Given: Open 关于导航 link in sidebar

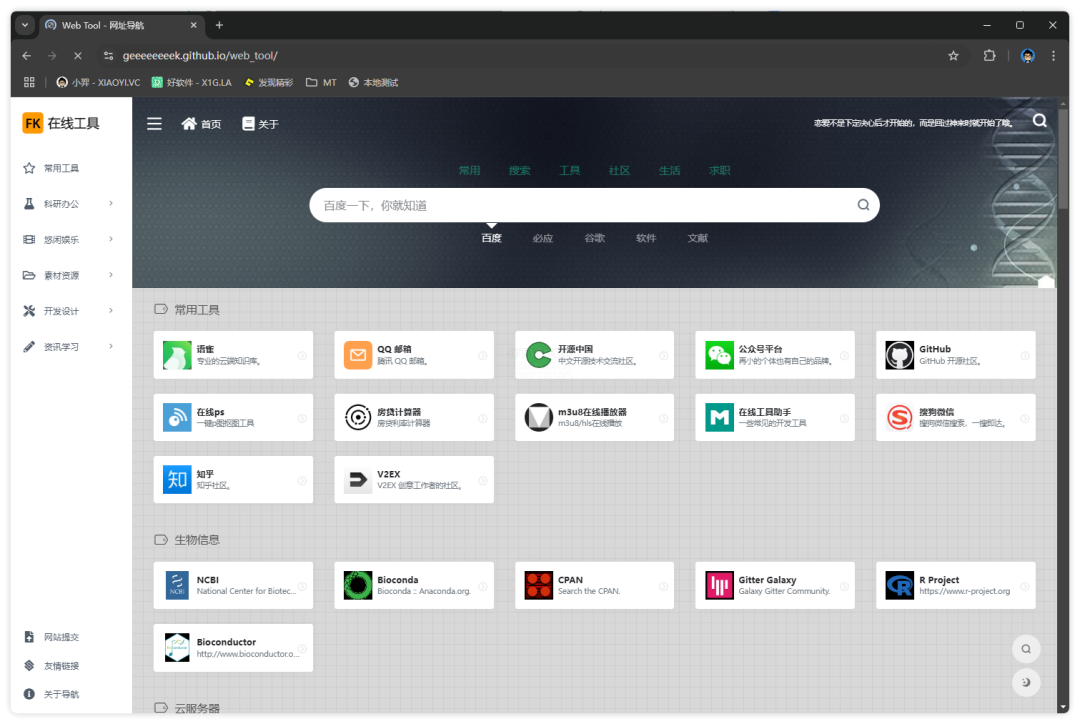Looking at the screenshot, I should (61, 694).
